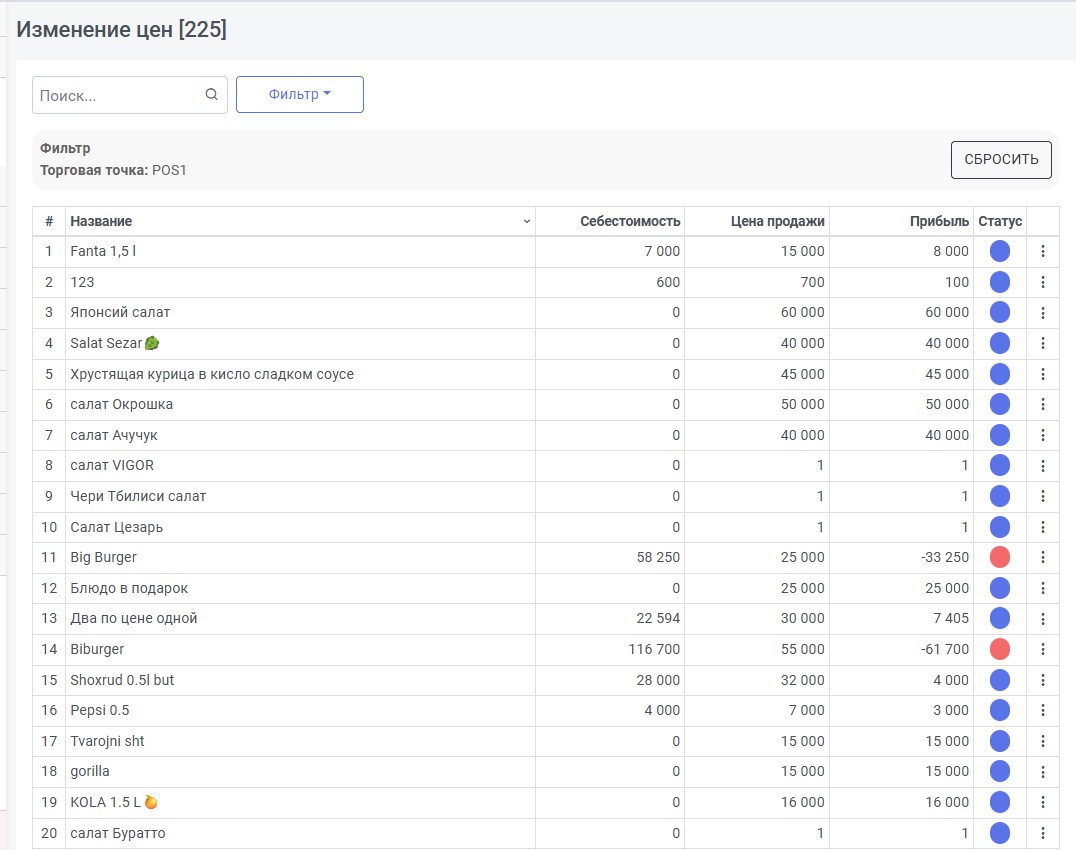Open the options menu for Pepsi 0.5

[x=1042, y=710]
